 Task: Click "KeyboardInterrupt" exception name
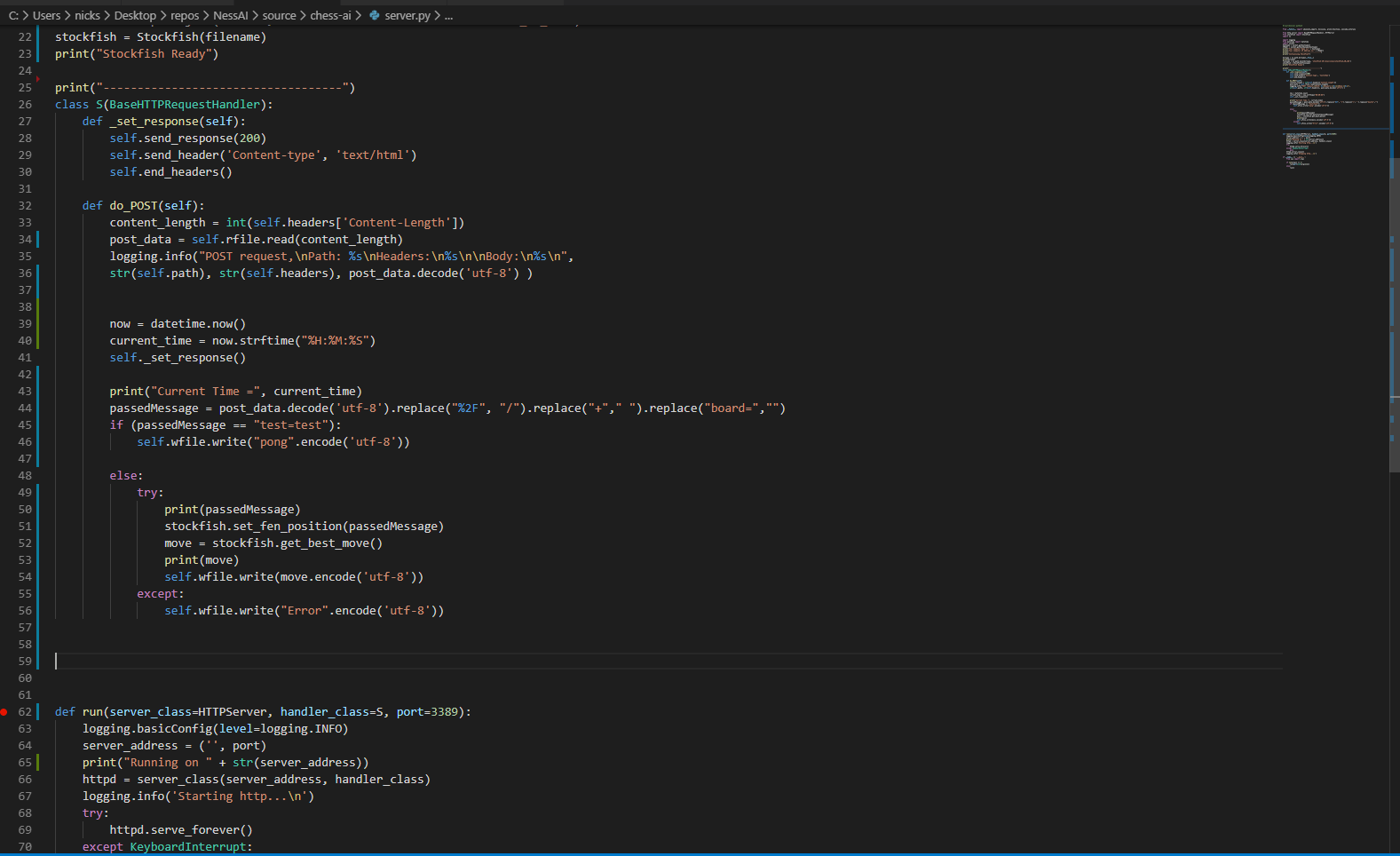(x=188, y=847)
